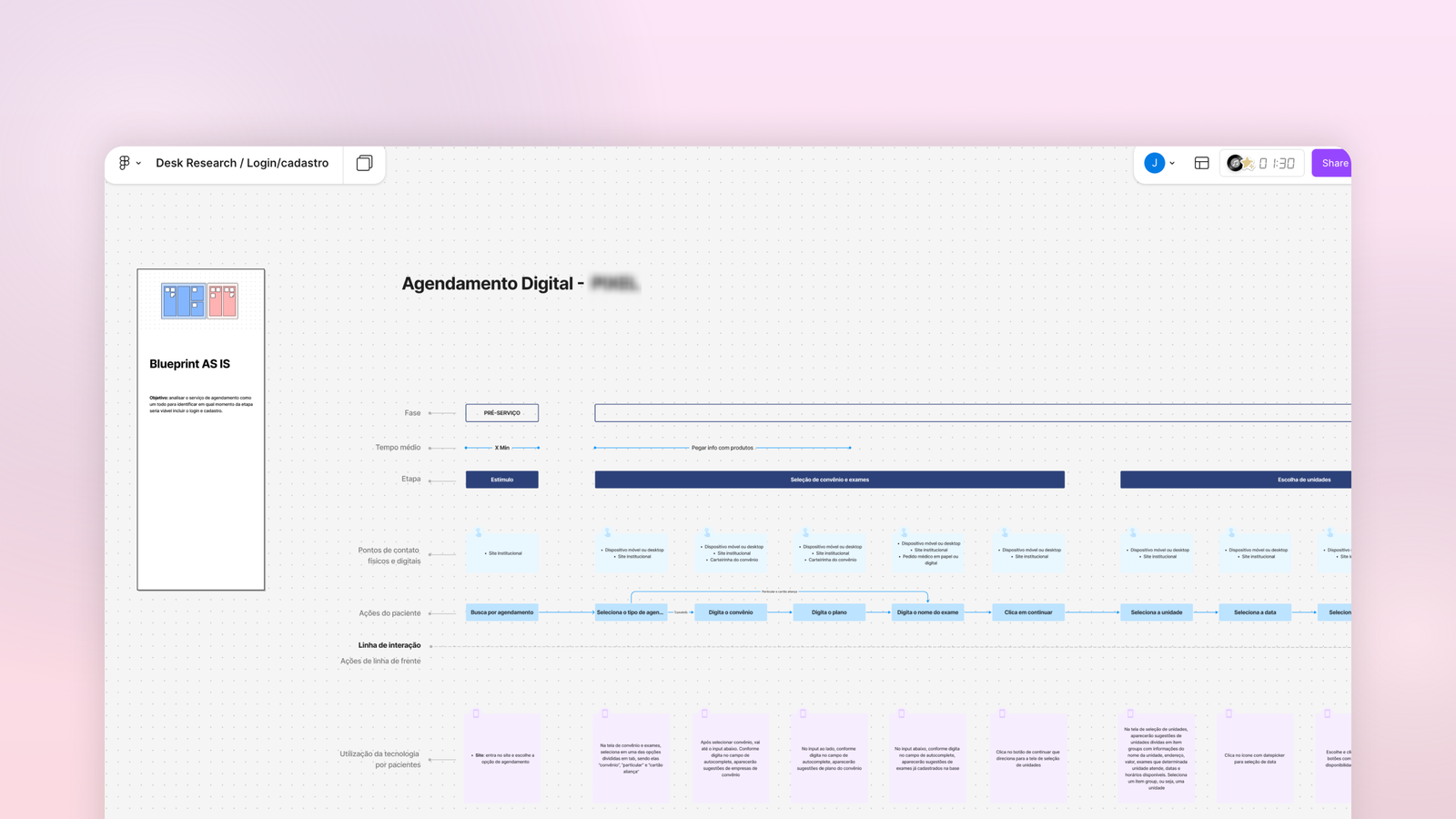
Task: Click the move-to-pages icon beside the file name
Action: point(364,163)
